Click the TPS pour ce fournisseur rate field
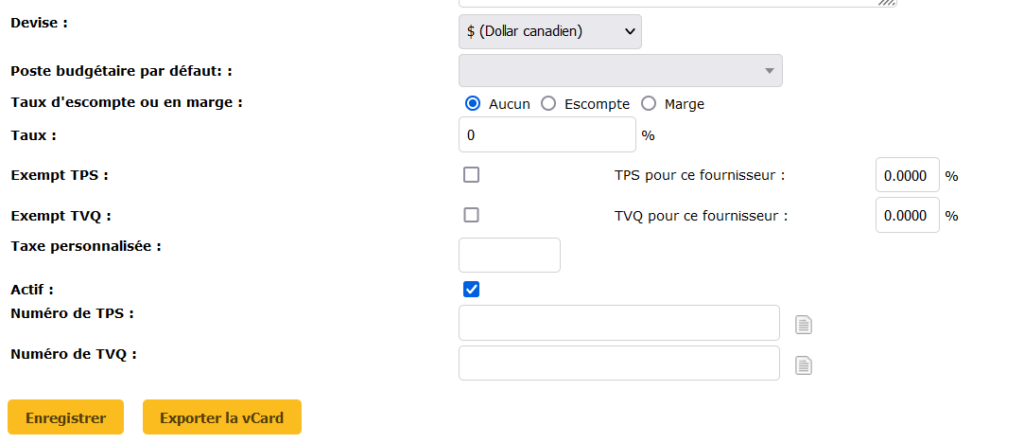1024x443 pixels. coord(908,175)
